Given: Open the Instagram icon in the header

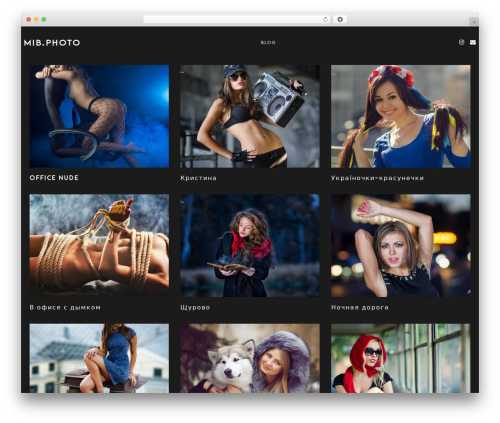Looking at the screenshot, I should (461, 42).
